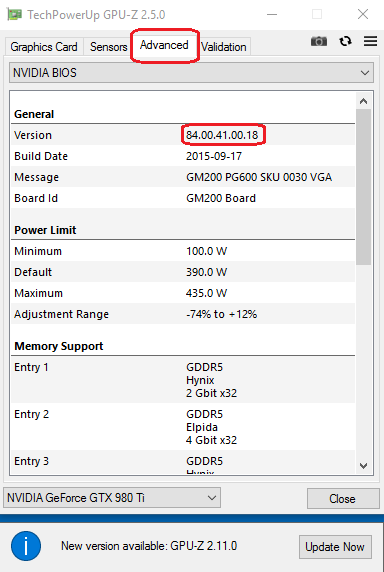Click the Version row label

click(33, 135)
